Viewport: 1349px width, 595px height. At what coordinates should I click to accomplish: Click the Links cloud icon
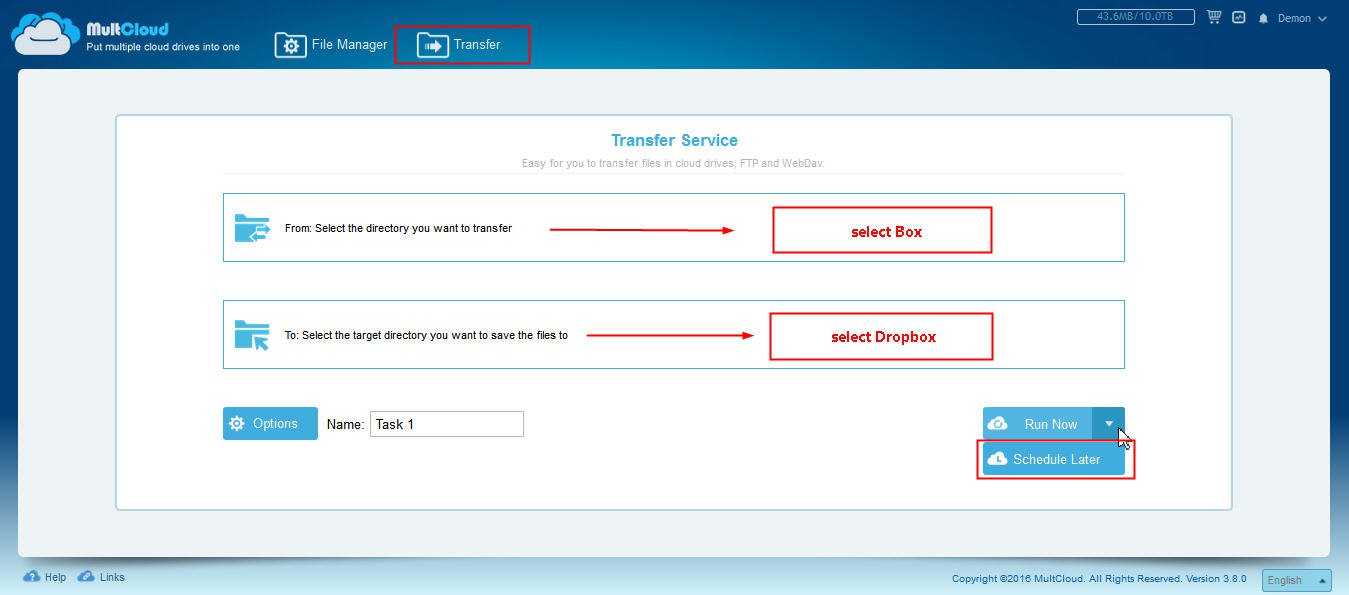[x=86, y=577]
